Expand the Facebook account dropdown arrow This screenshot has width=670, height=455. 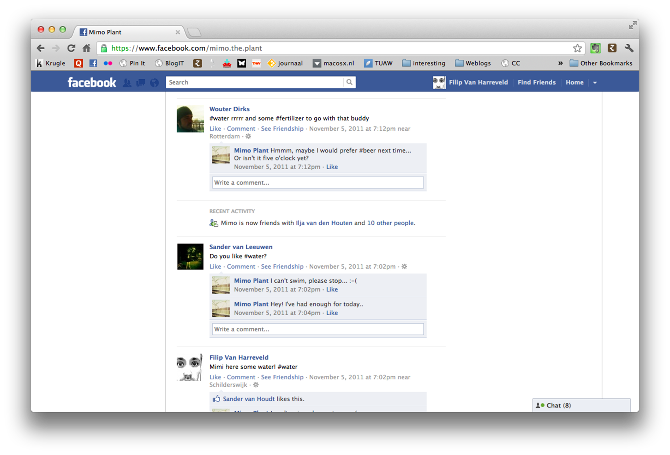pyautogui.click(x=595, y=82)
